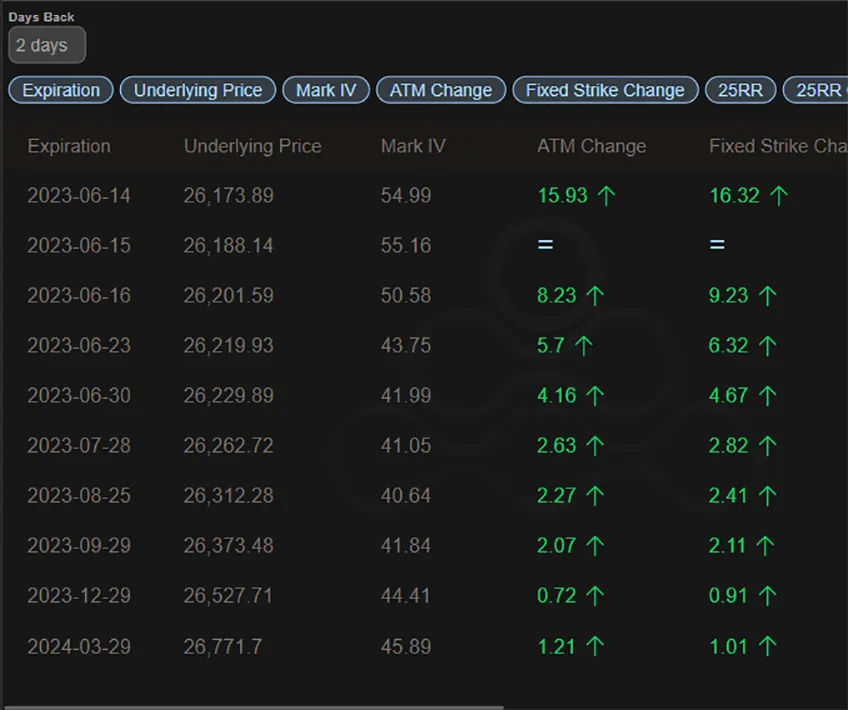Click ATM Change value 0.72

(556, 595)
